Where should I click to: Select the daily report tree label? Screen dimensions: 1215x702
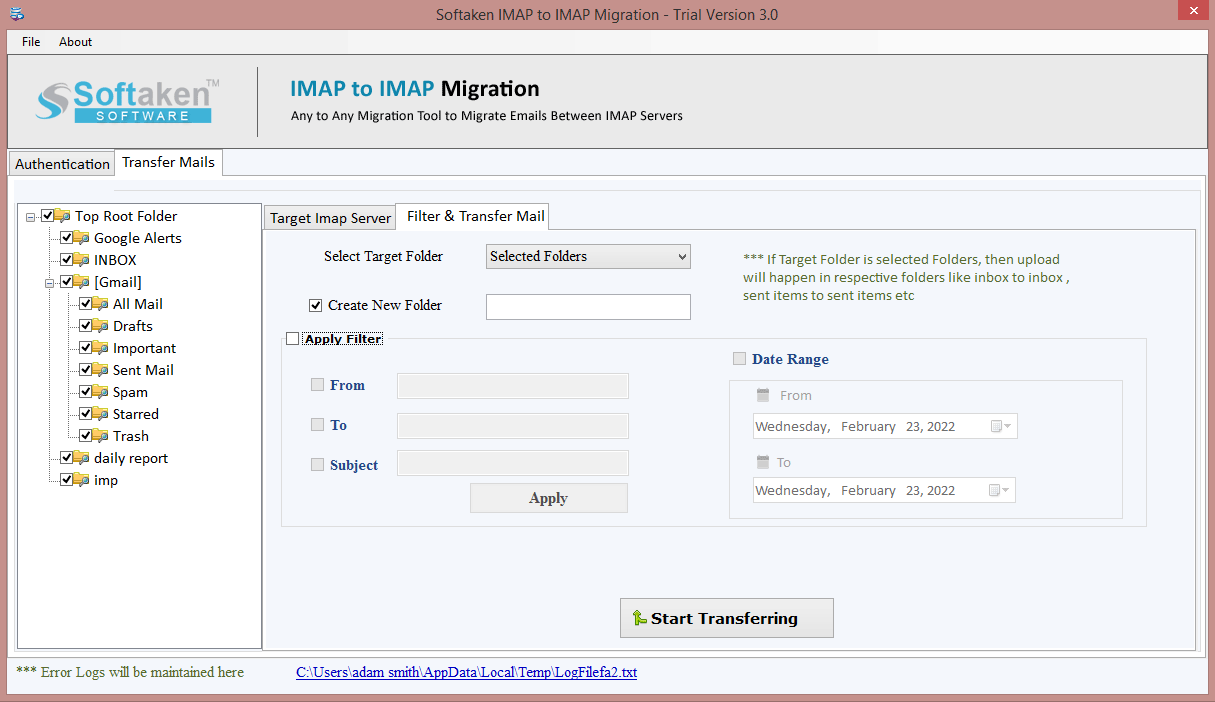[131, 458]
